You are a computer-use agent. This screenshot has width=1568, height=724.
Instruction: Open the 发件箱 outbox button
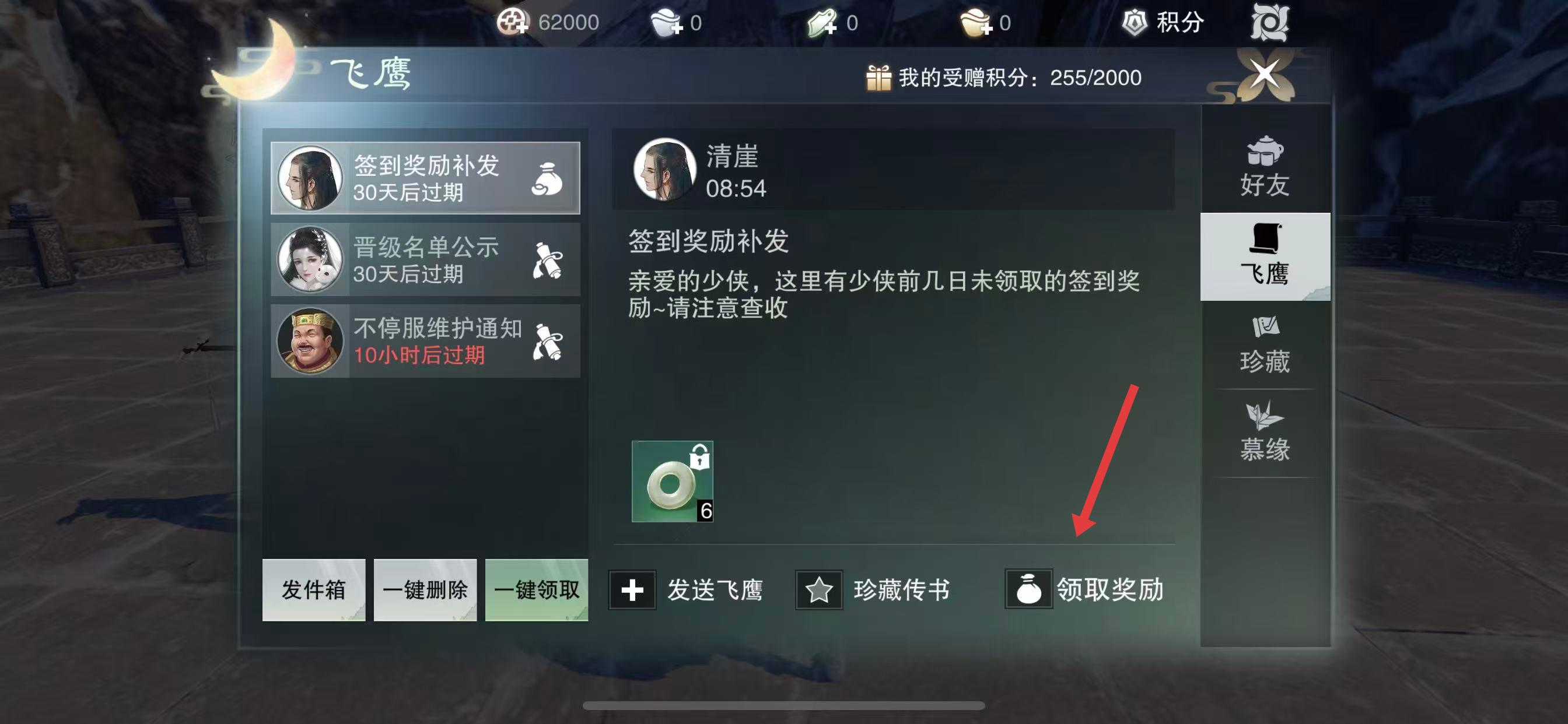pos(313,589)
